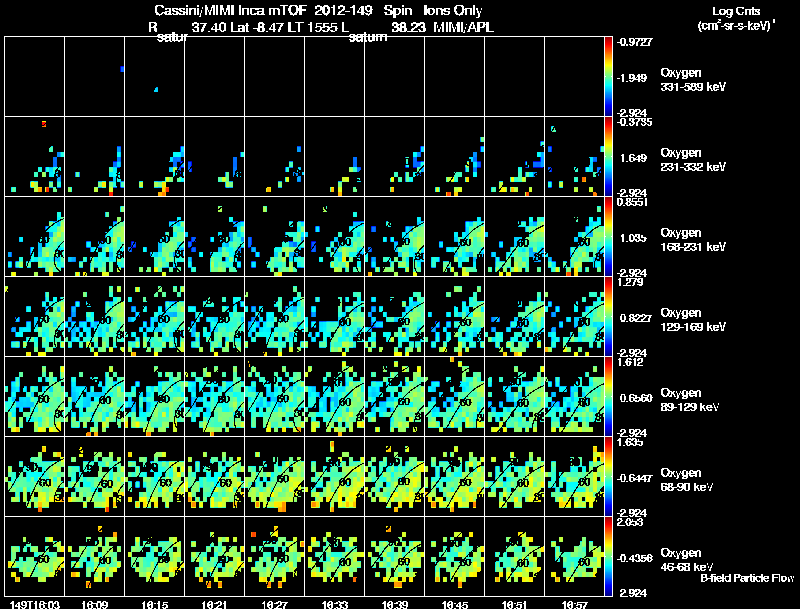Select the "16:27" time axis label
The width and height of the screenshot is (800, 609).
tap(274, 604)
